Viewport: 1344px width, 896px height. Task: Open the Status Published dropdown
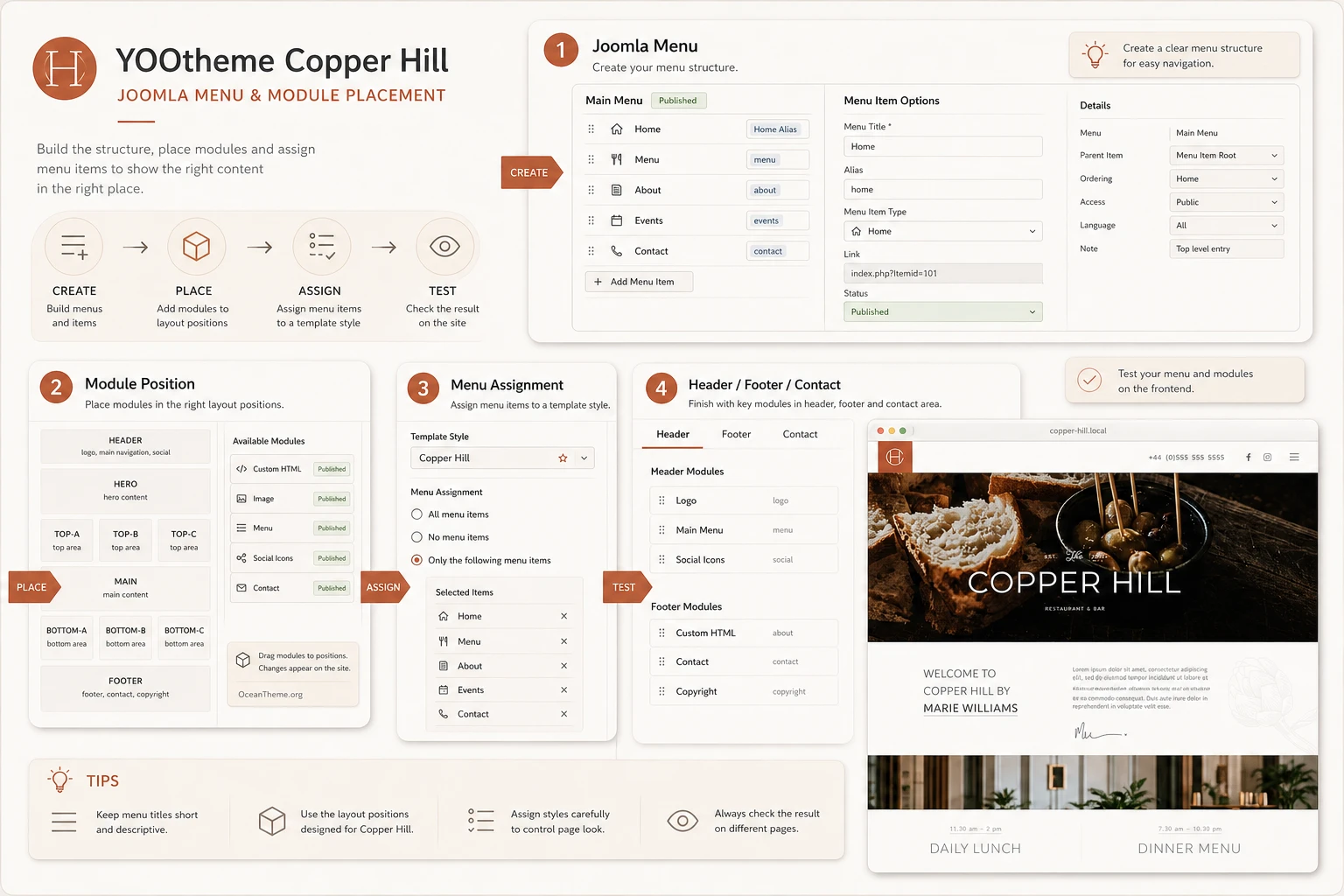pyautogui.click(x=942, y=311)
